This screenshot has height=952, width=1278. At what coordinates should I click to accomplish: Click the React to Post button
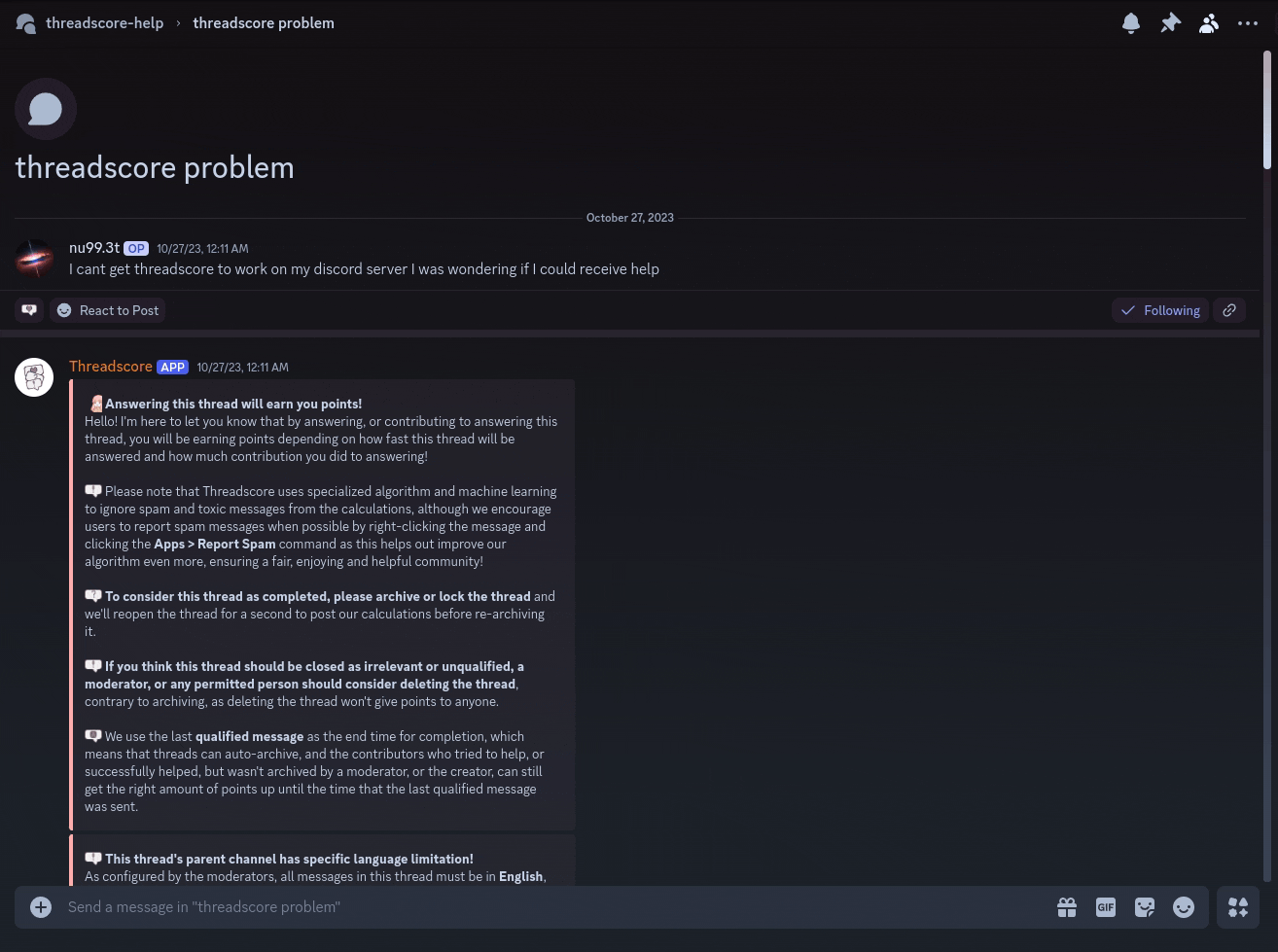[x=108, y=310]
